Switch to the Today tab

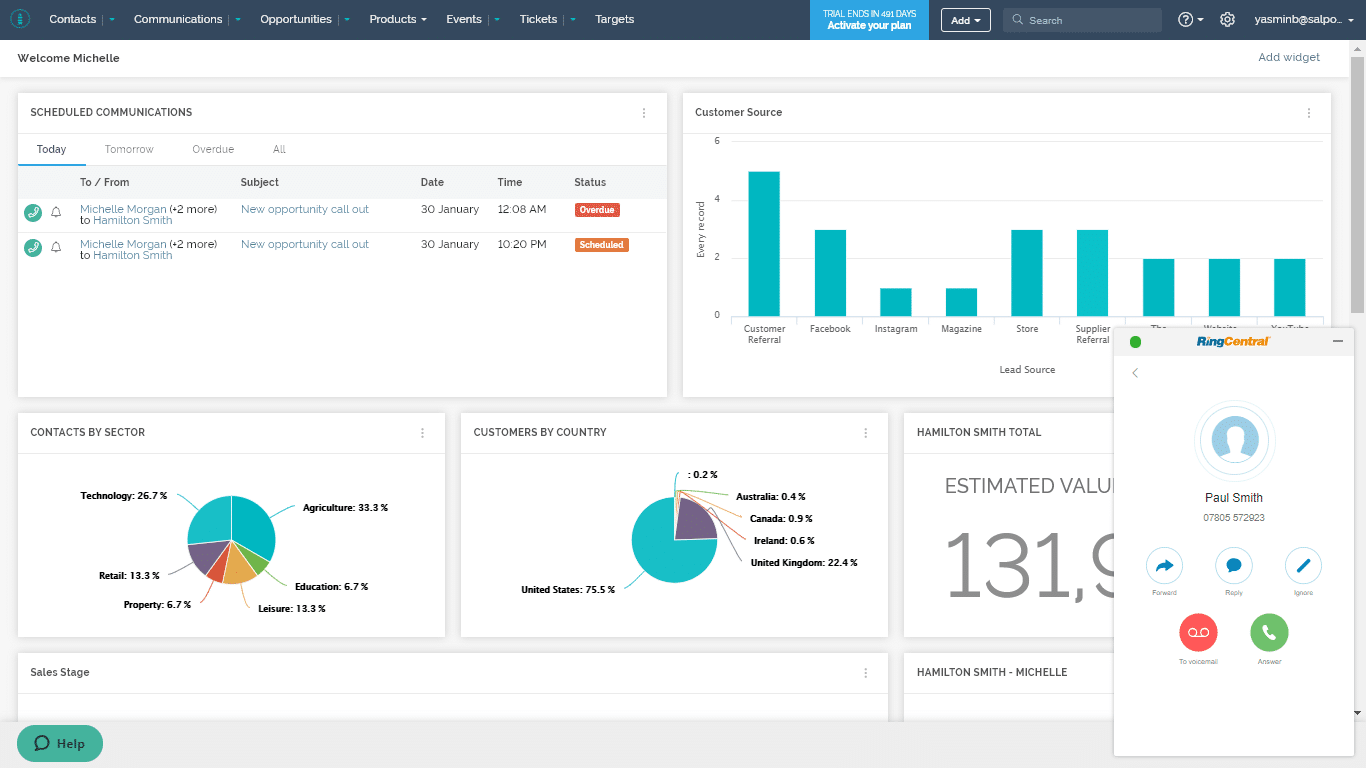[52, 149]
